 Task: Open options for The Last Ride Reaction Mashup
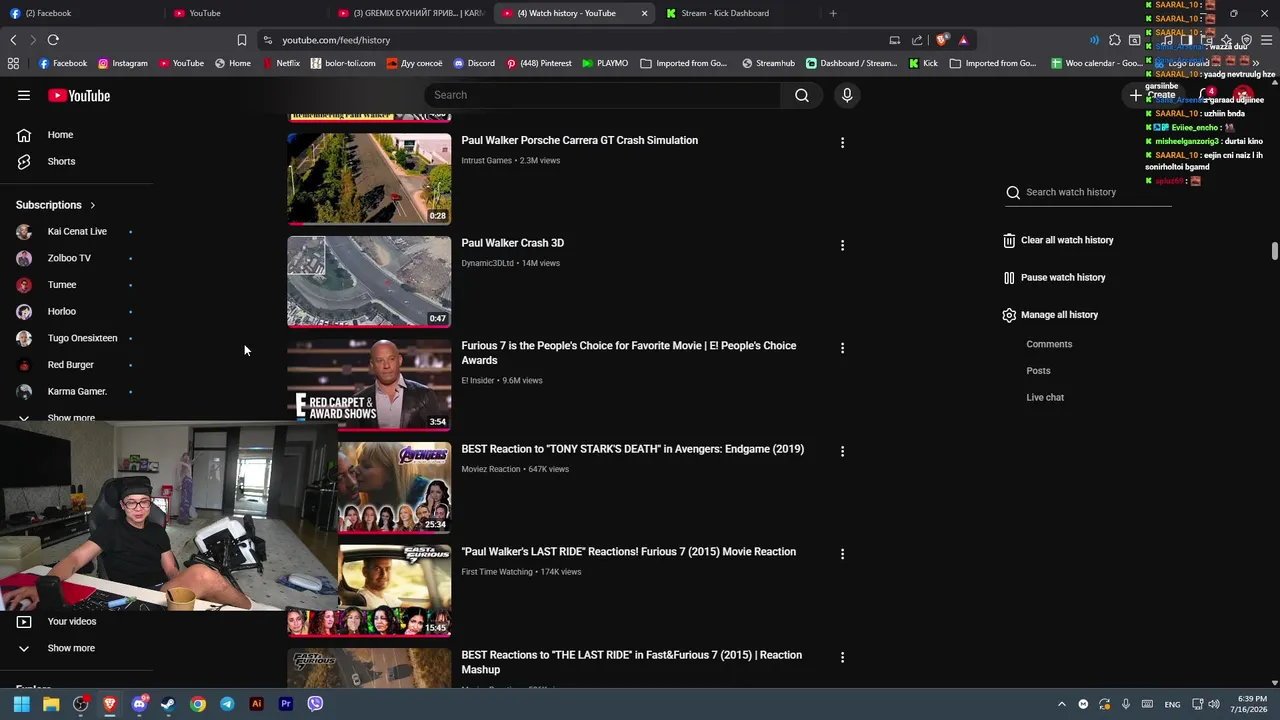tap(842, 657)
